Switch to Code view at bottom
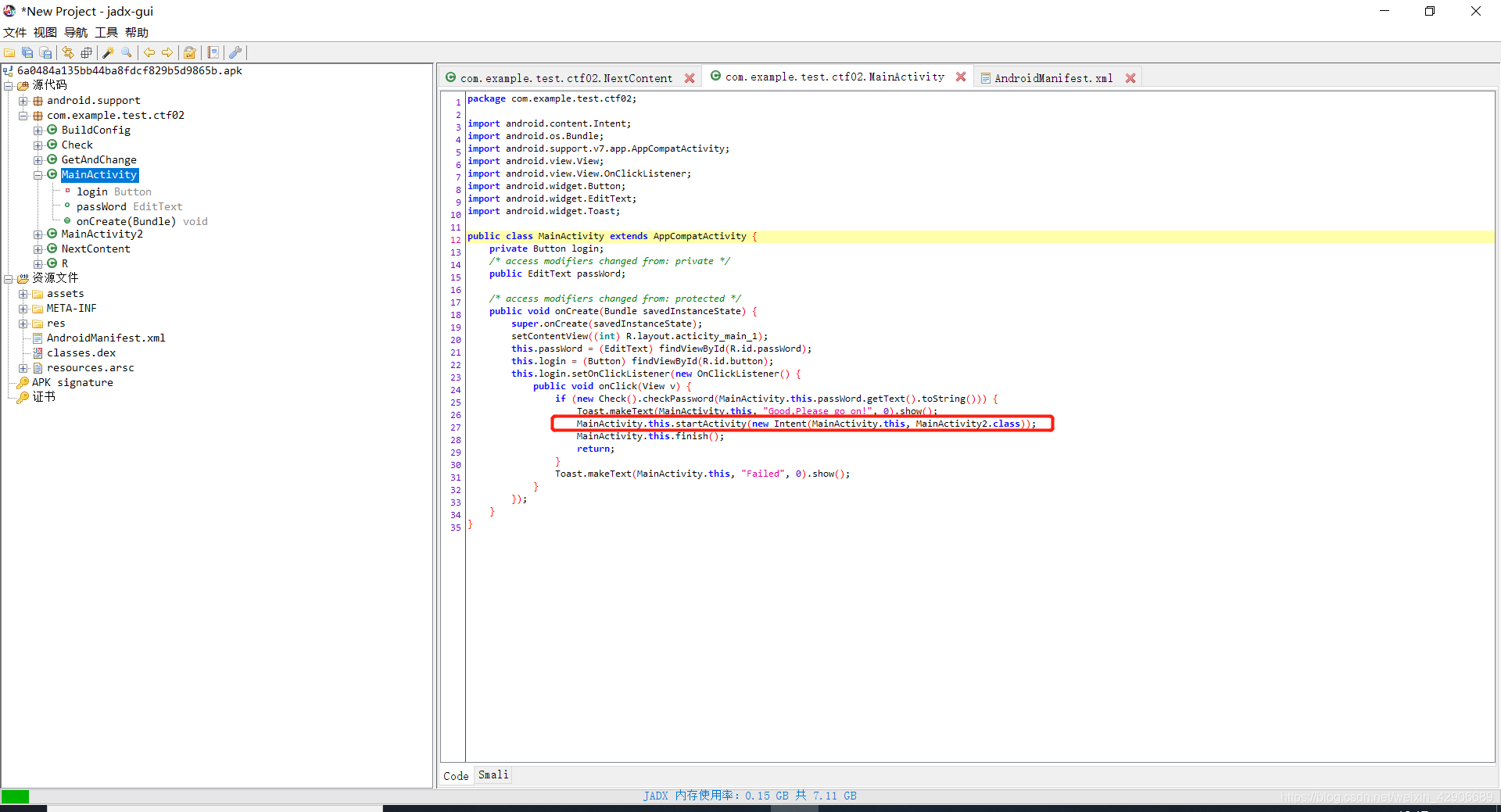Viewport: 1501px width, 812px height. click(x=456, y=775)
